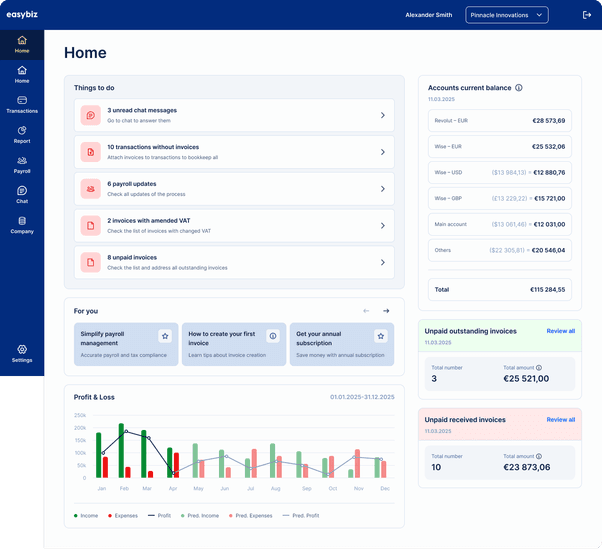Toggle Pred. Profit in chart legend

(x=301, y=516)
